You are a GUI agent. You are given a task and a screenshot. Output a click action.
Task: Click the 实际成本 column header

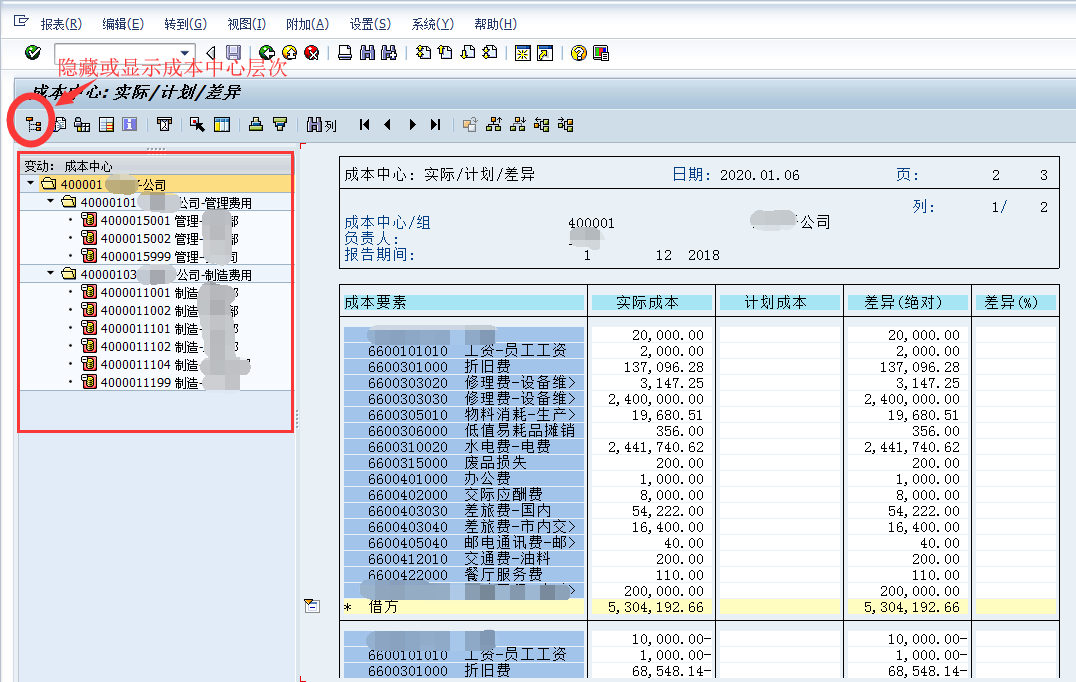[651, 303]
